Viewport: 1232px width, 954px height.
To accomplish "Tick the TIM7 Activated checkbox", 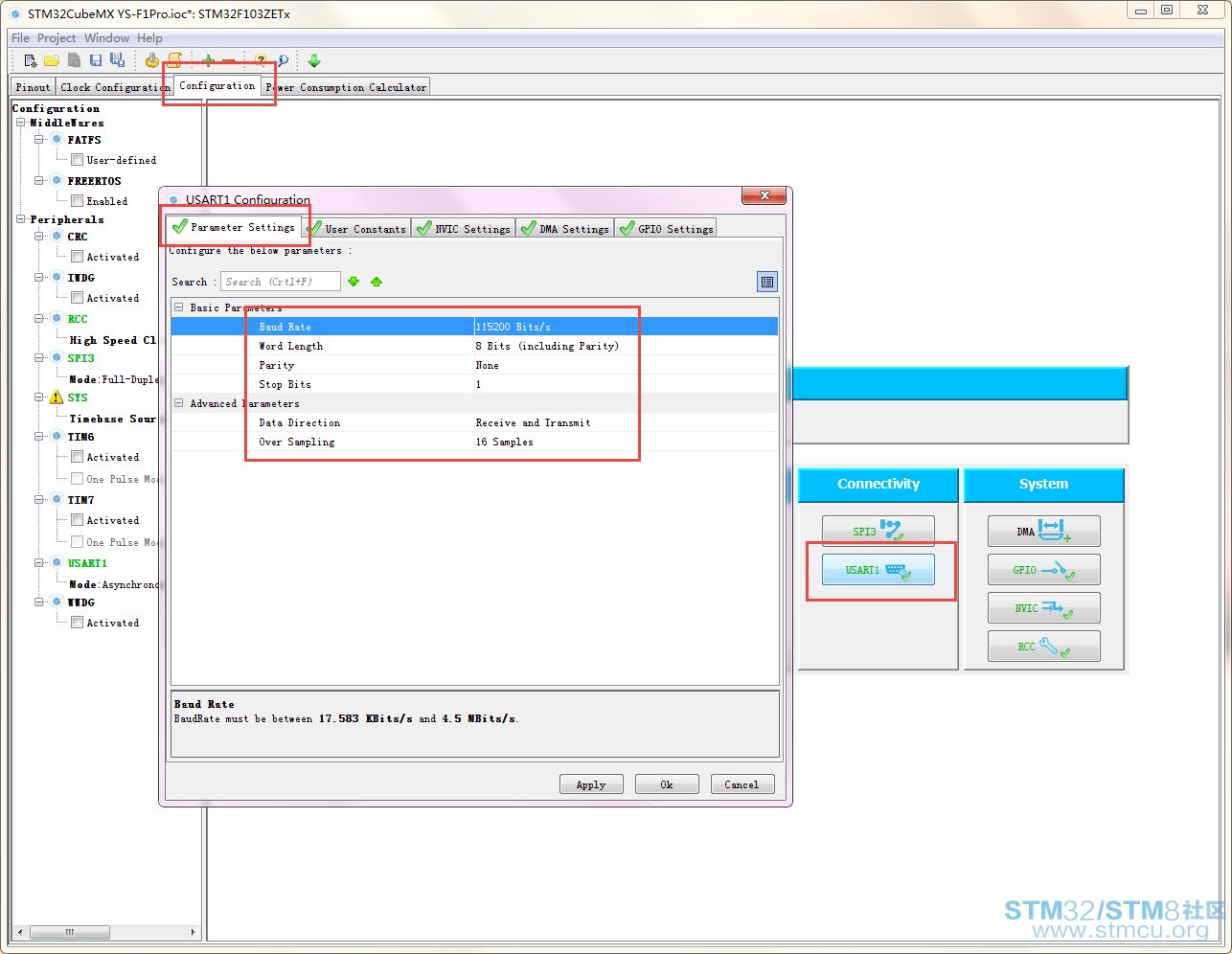I will coord(77,520).
